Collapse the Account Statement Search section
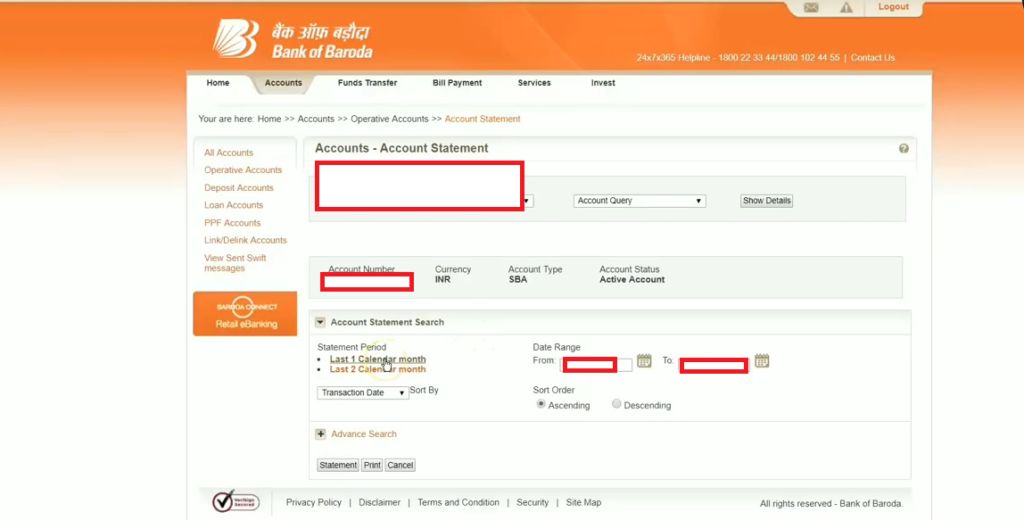 point(320,322)
